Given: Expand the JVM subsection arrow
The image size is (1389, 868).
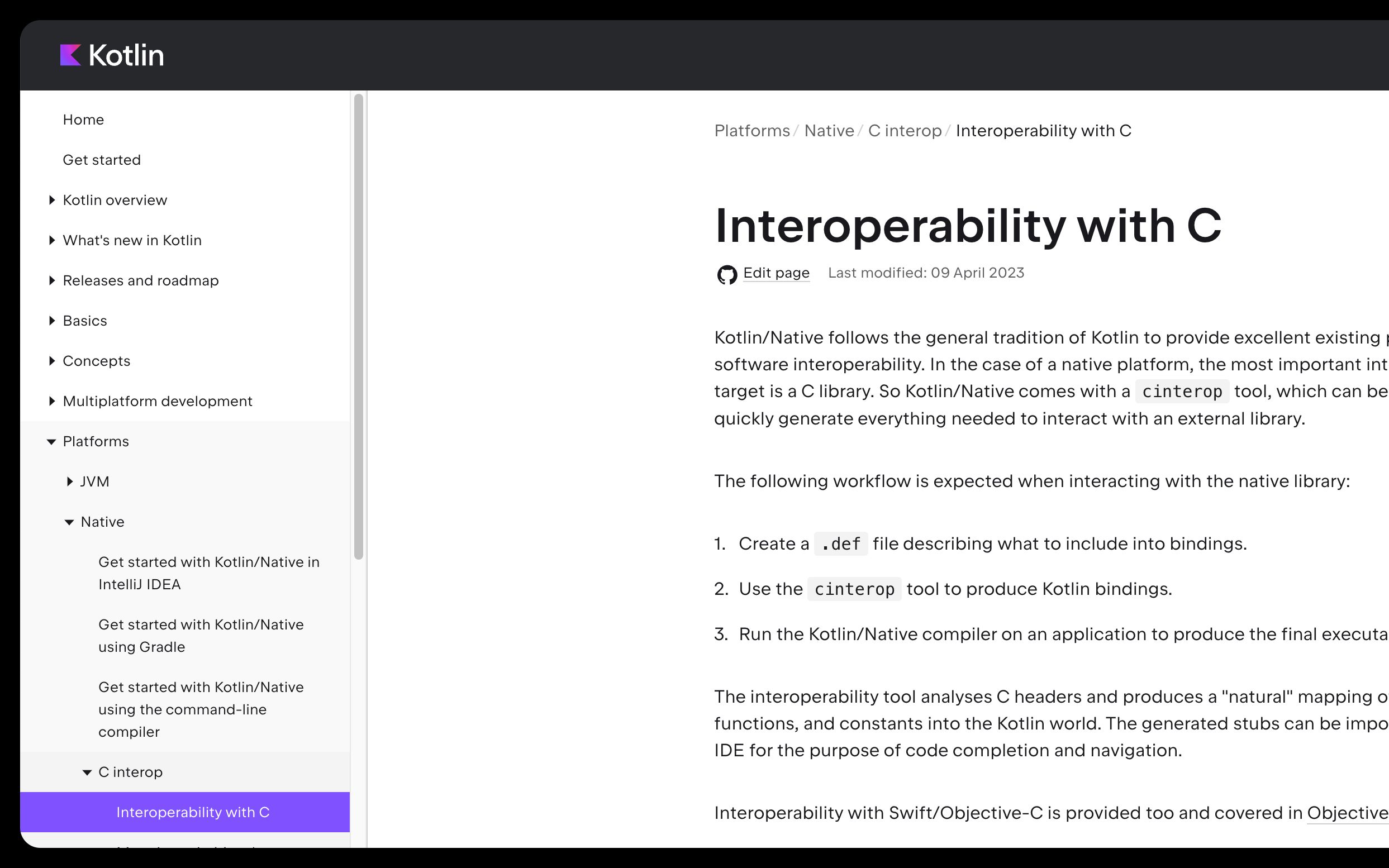Looking at the screenshot, I should [69, 481].
